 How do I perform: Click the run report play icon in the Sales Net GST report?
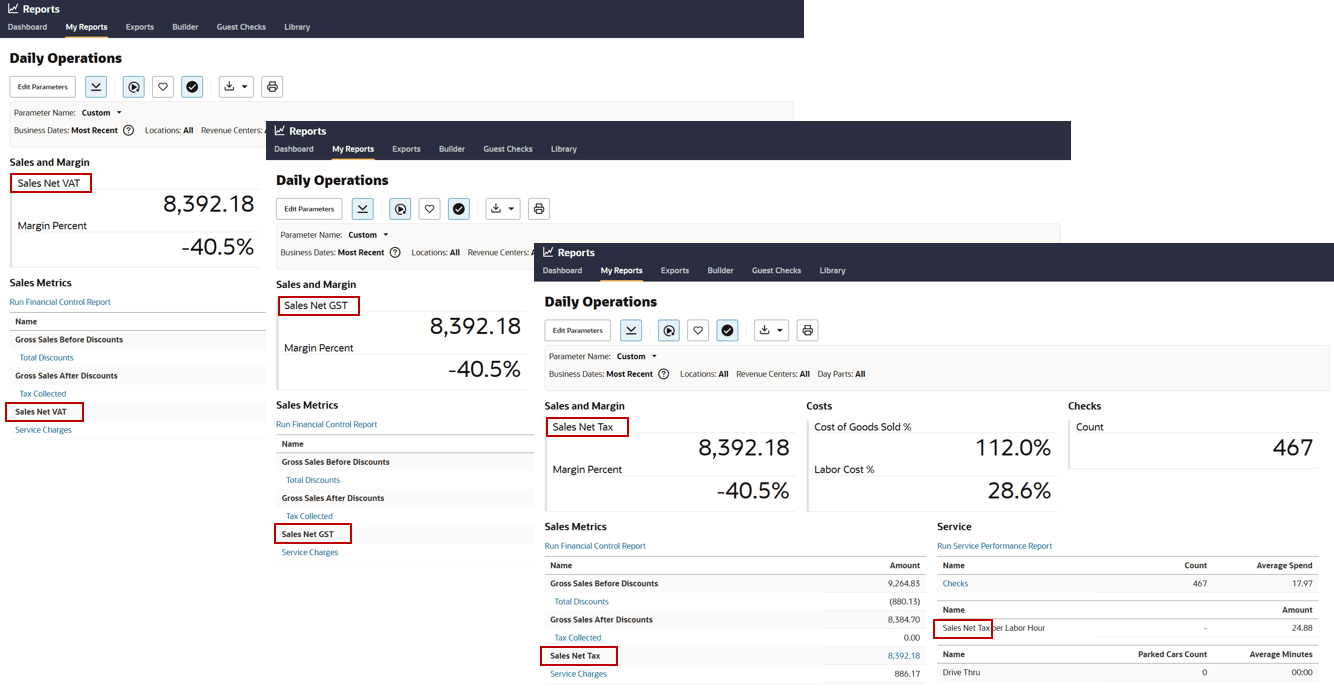(400, 209)
